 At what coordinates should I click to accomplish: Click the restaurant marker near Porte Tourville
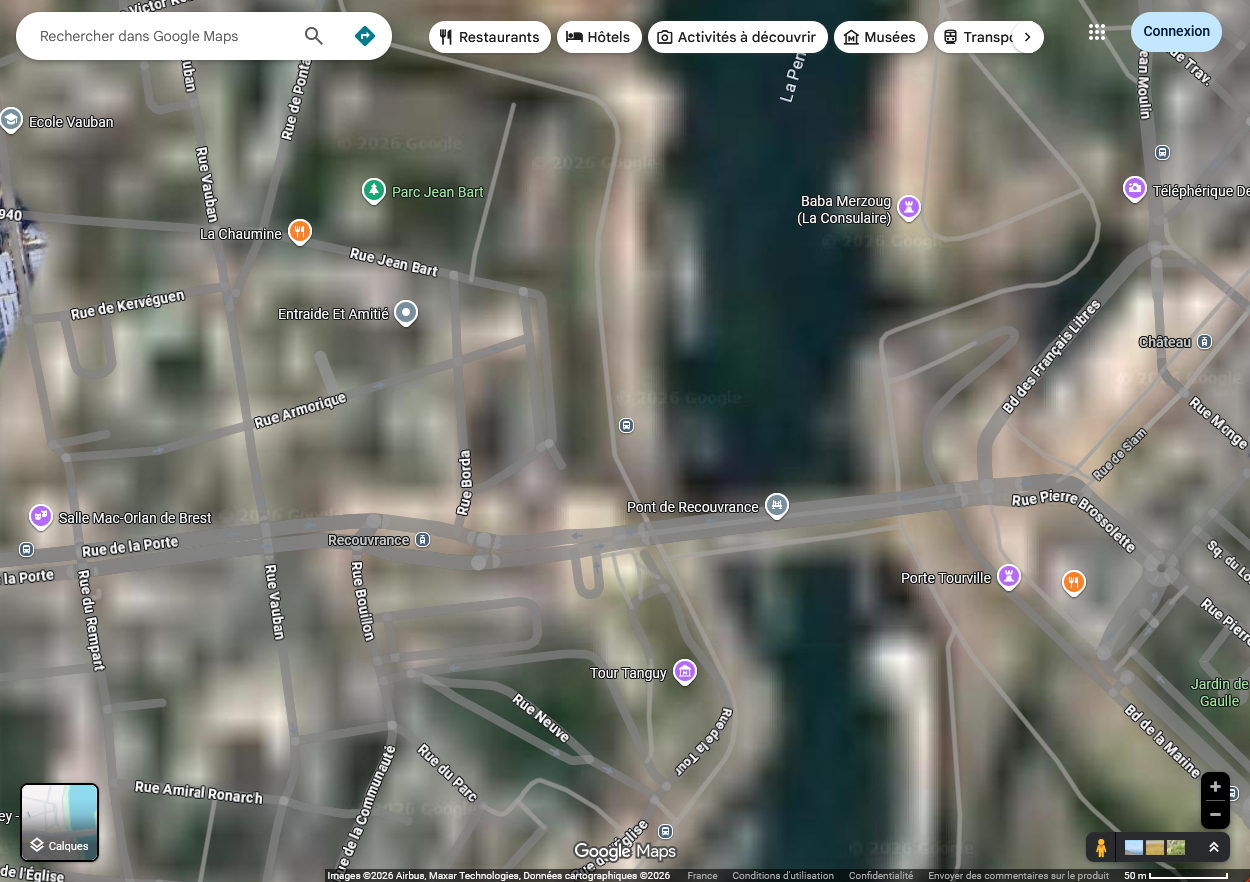(x=1073, y=581)
